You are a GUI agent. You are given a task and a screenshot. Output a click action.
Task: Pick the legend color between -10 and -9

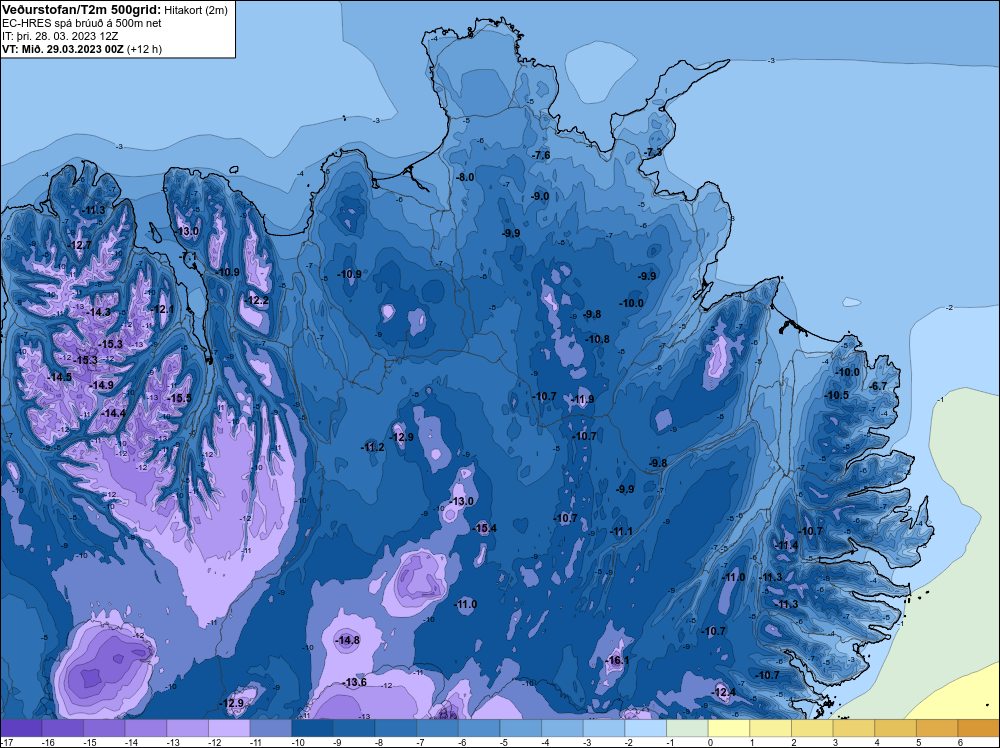point(312,728)
